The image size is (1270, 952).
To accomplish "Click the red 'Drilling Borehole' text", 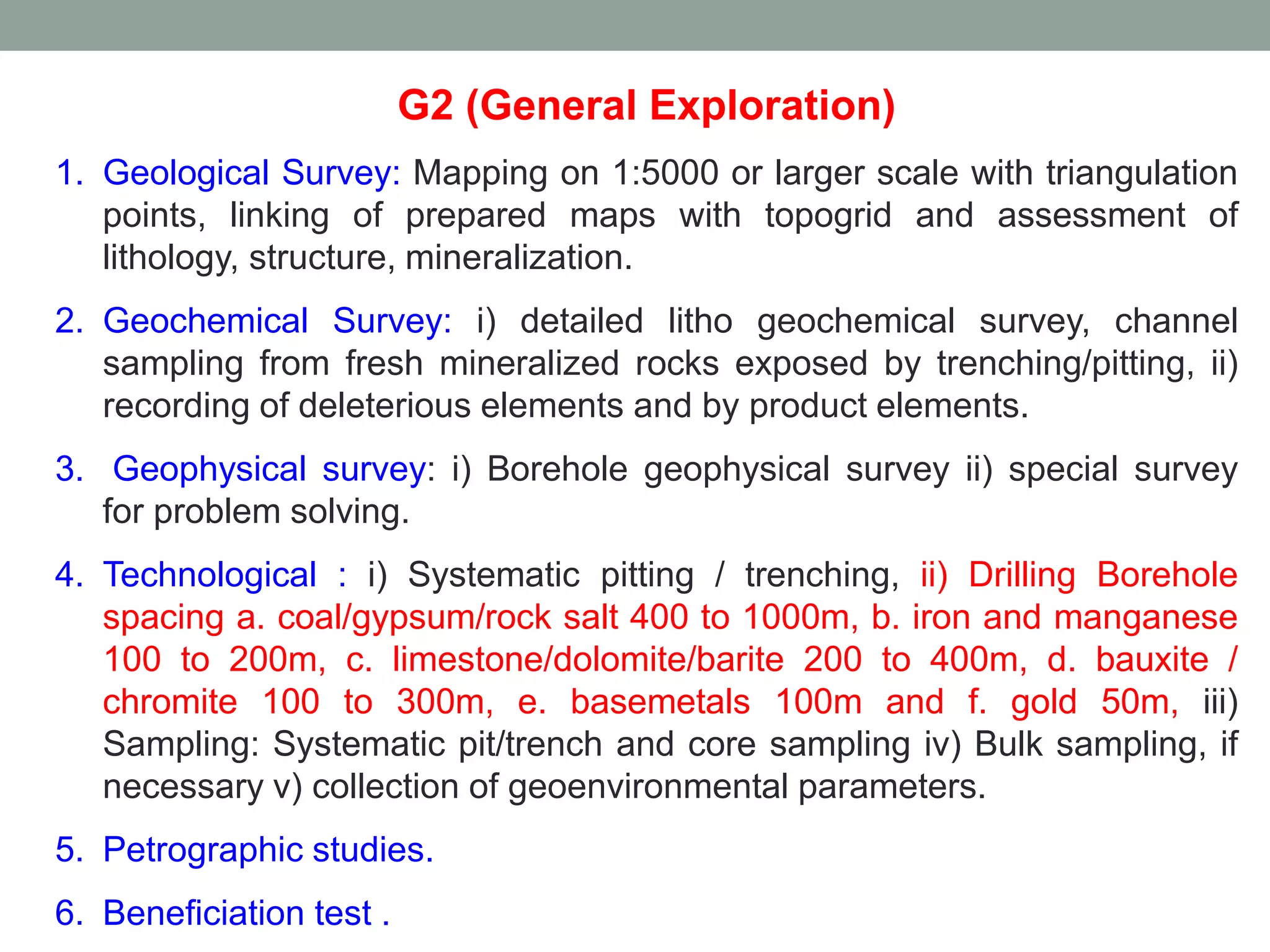I will coord(1103,575).
